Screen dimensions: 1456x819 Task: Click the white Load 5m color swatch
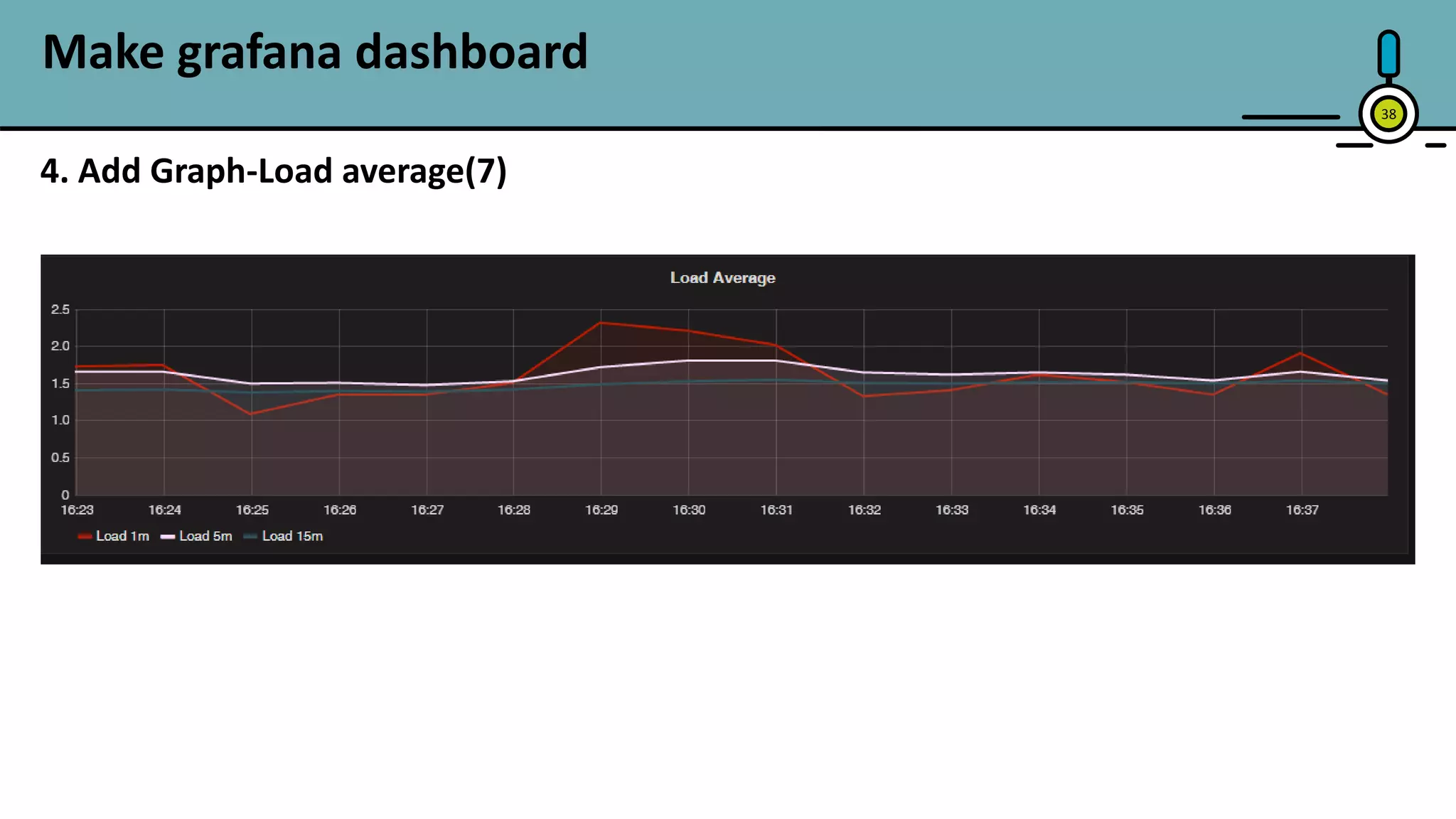(x=168, y=537)
